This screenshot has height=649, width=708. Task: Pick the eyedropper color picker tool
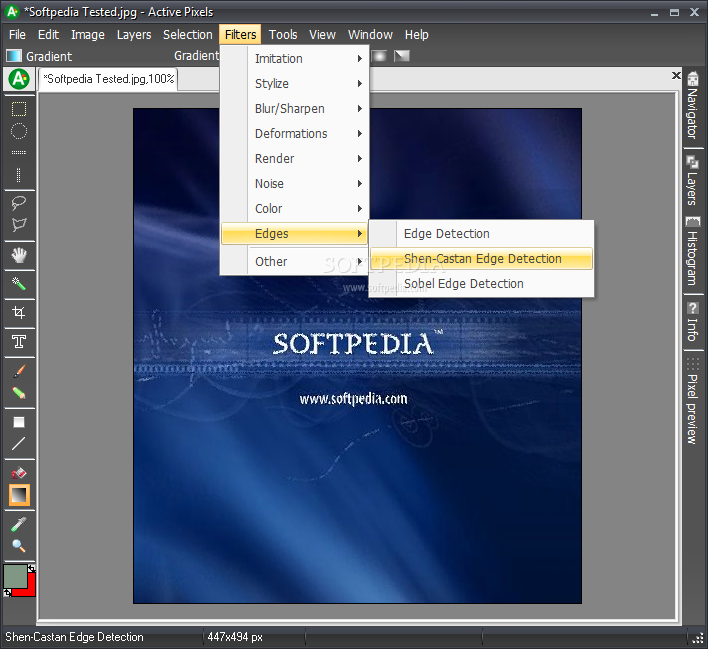coord(19,524)
